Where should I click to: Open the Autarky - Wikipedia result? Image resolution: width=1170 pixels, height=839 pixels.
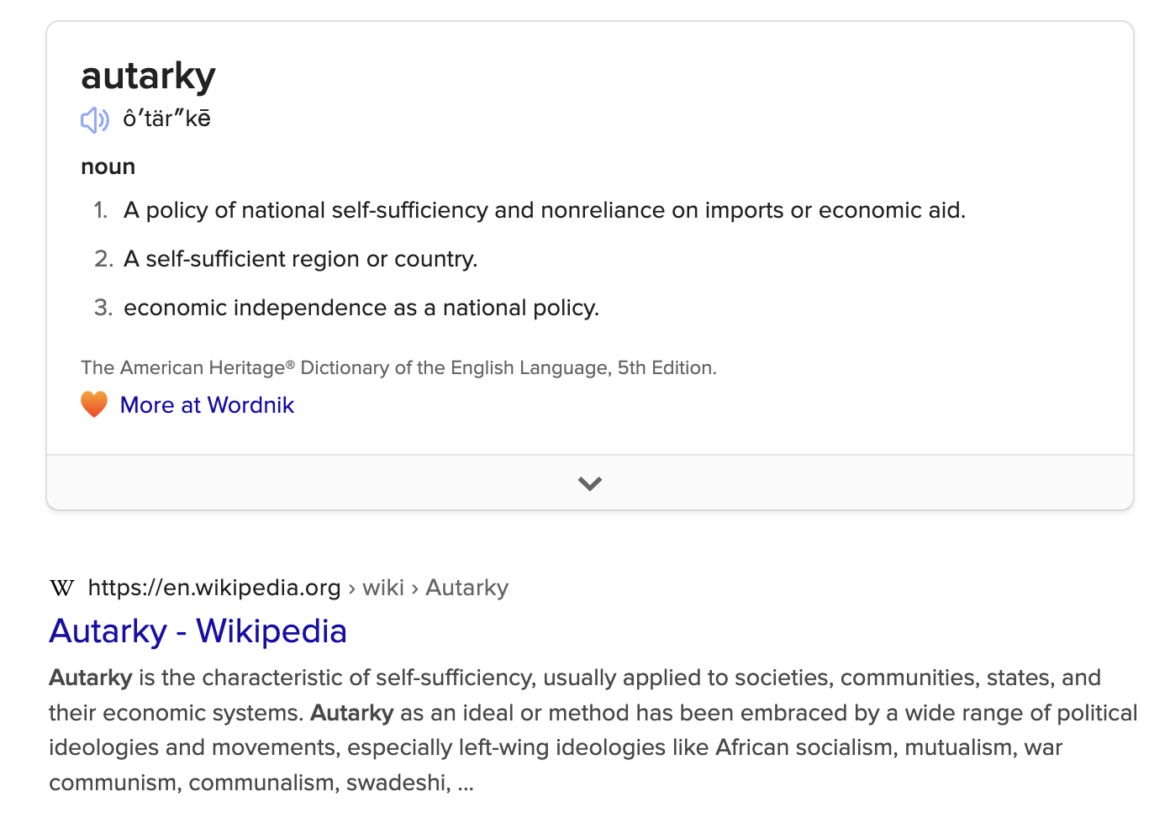198,631
